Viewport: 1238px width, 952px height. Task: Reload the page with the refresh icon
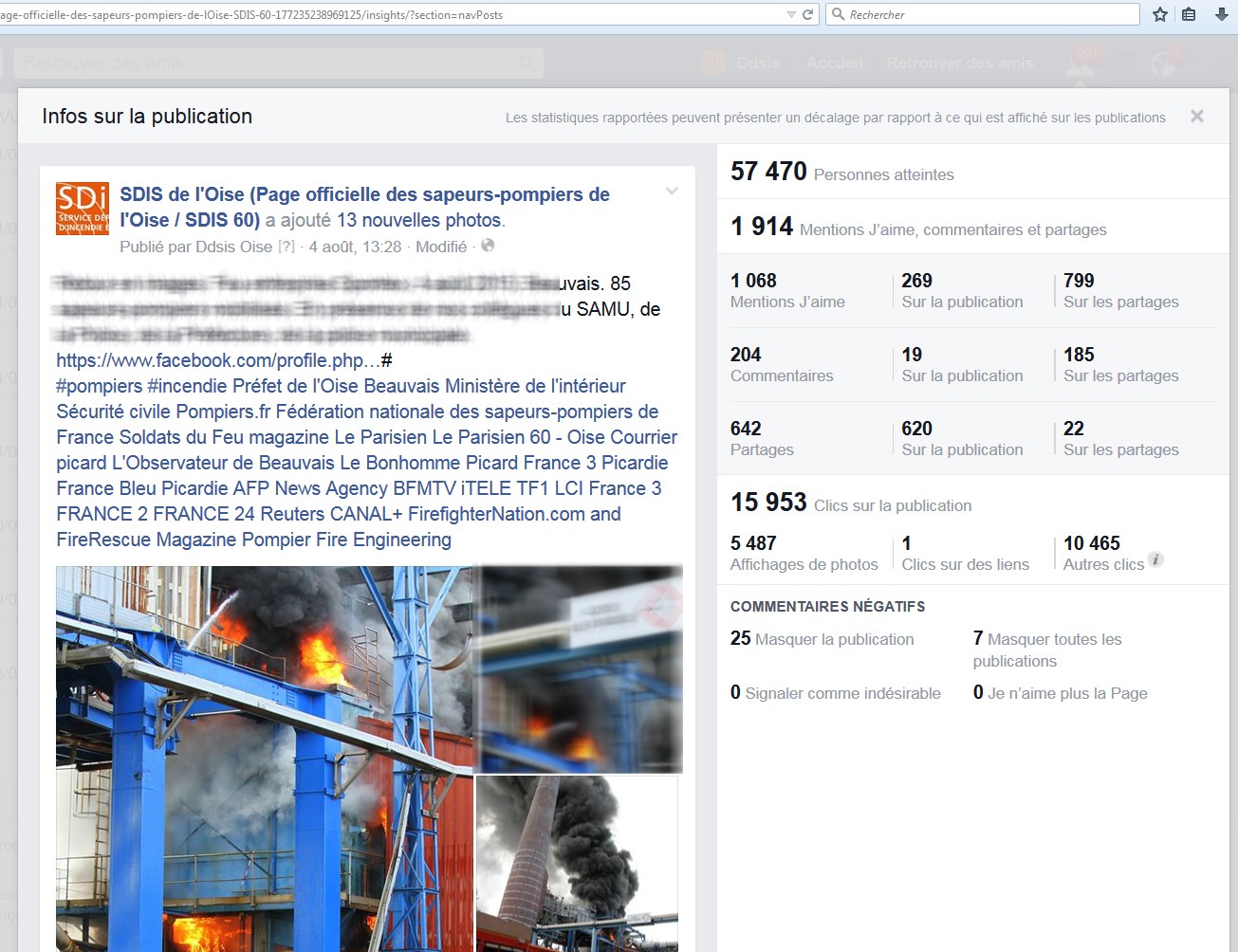pyautogui.click(x=807, y=14)
